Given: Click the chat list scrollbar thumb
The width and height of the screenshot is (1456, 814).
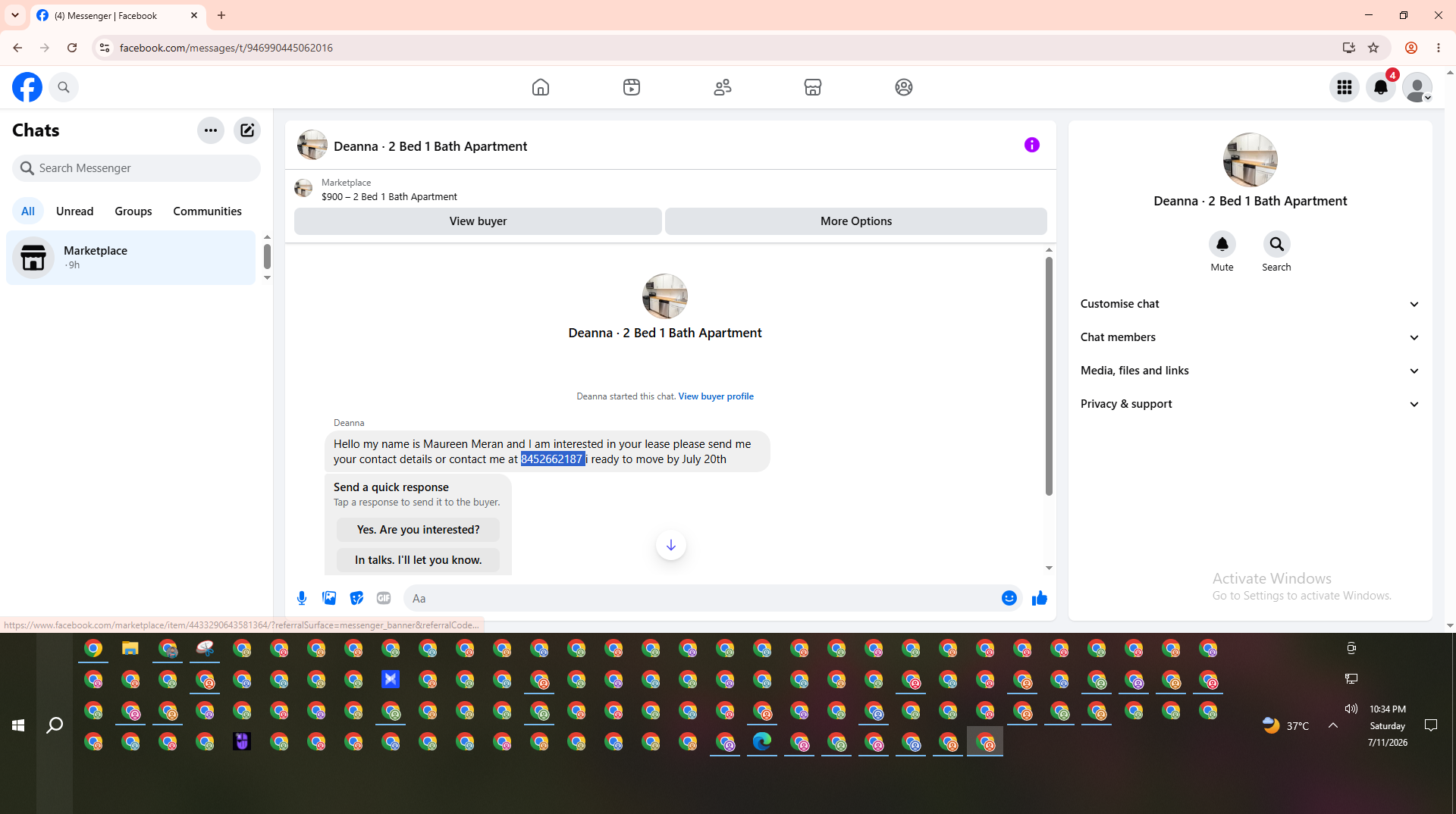Looking at the screenshot, I should (267, 256).
